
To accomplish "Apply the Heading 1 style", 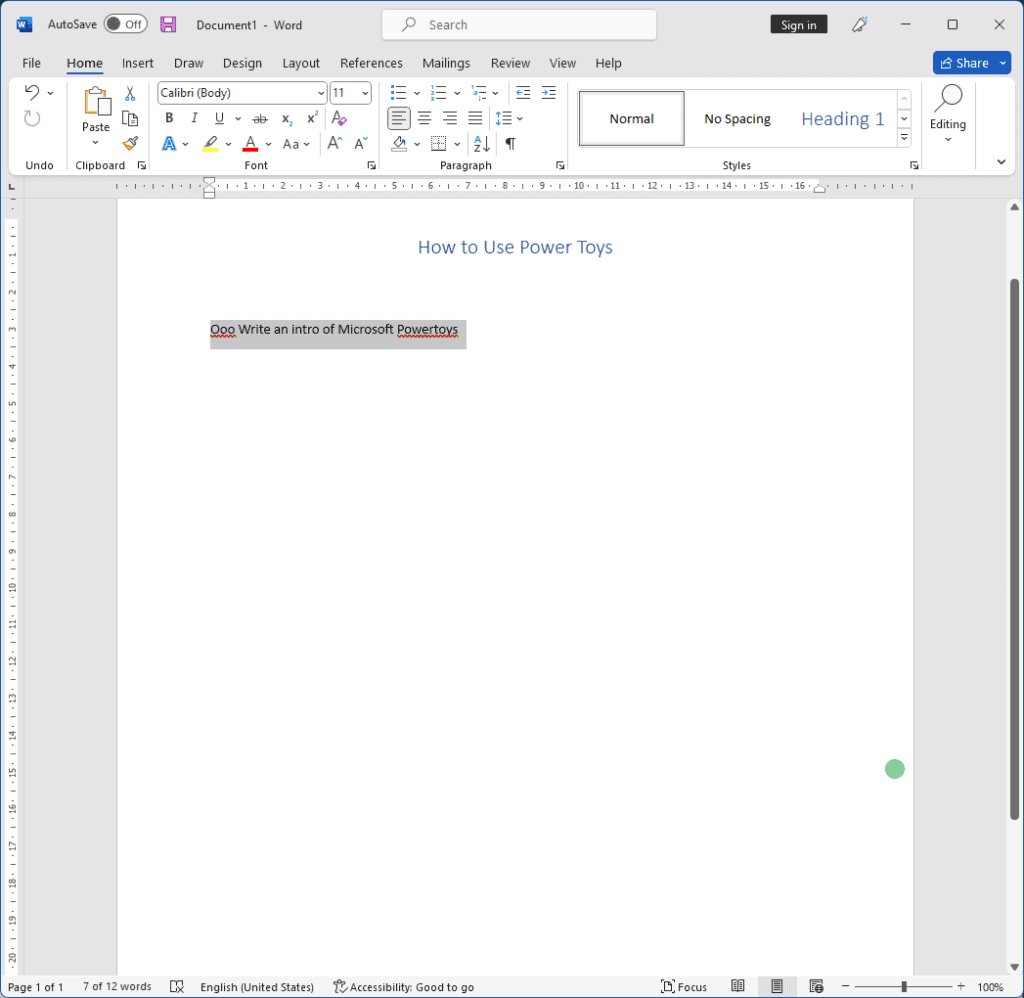I will (x=842, y=118).
